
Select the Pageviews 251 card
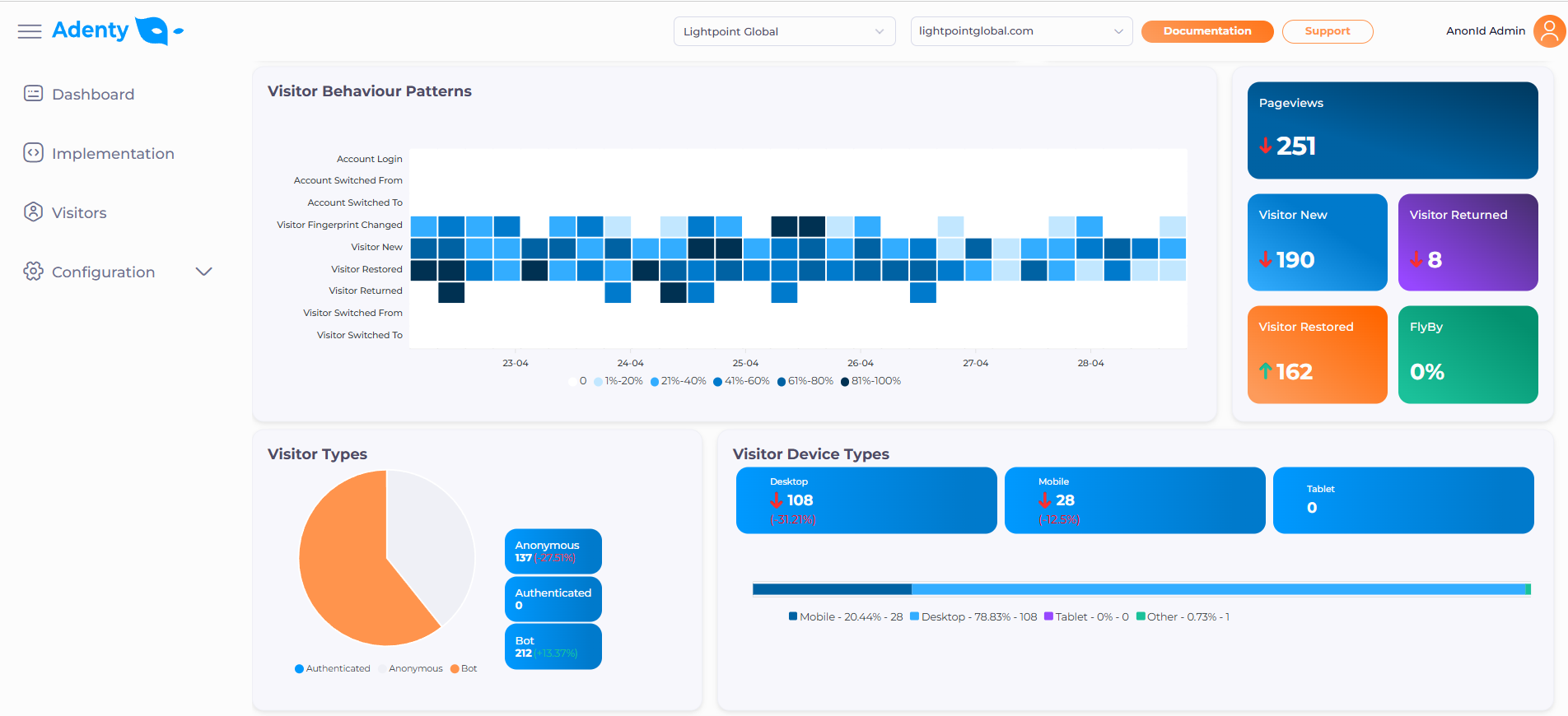click(x=1393, y=130)
